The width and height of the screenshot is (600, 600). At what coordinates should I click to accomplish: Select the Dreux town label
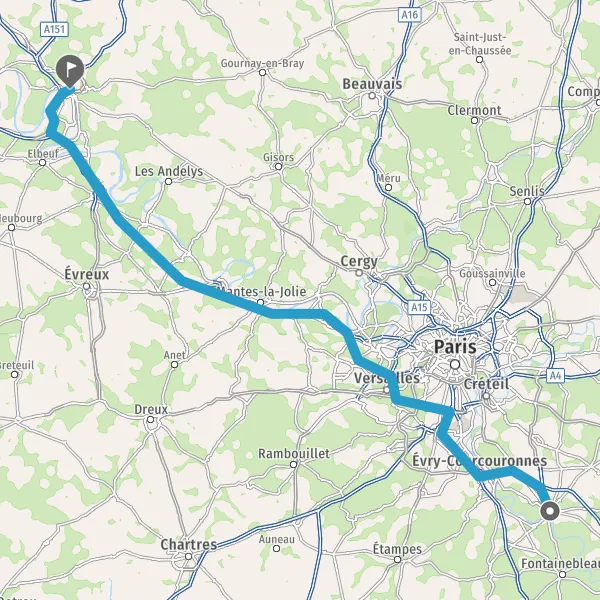(x=151, y=409)
